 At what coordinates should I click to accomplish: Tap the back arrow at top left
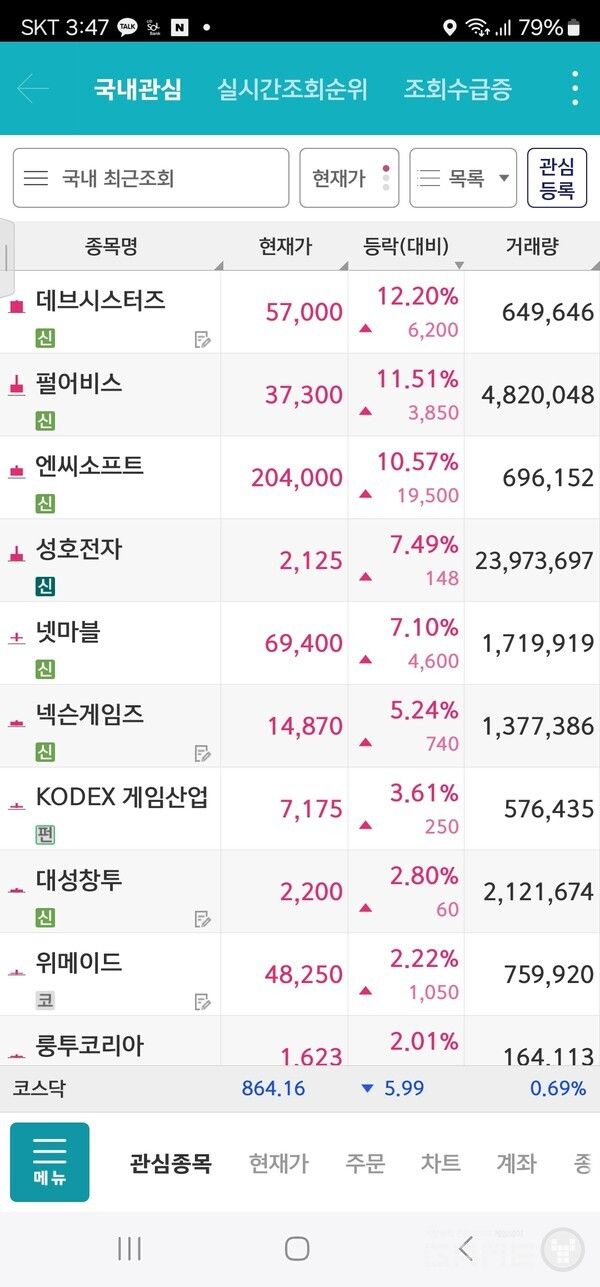(35, 89)
